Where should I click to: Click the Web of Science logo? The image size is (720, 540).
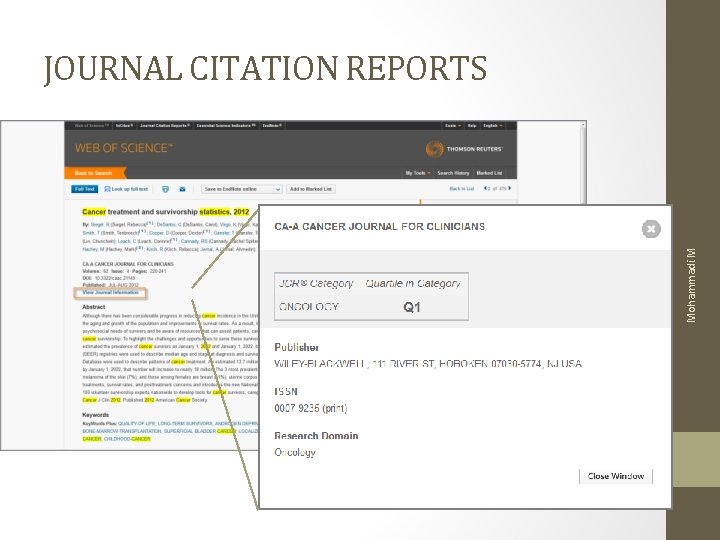coord(124,148)
